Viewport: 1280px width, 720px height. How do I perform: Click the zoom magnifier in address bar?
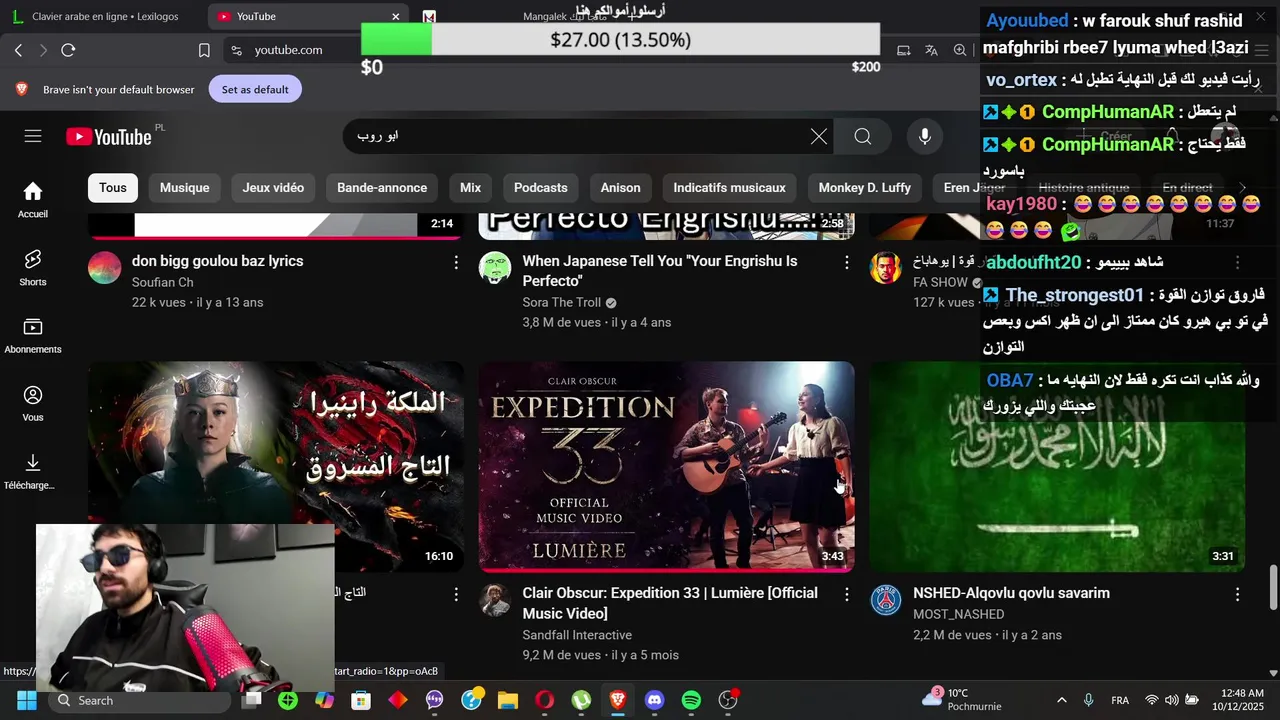(x=960, y=50)
